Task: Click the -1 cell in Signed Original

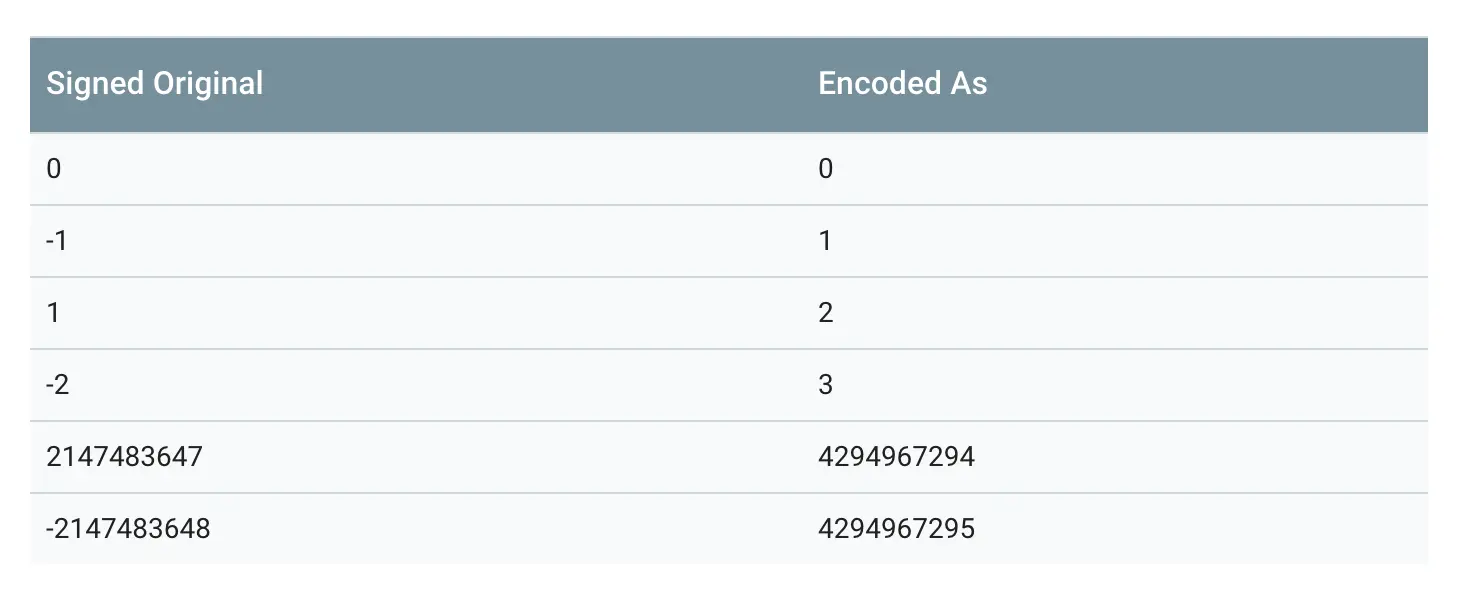Action: pos(57,241)
